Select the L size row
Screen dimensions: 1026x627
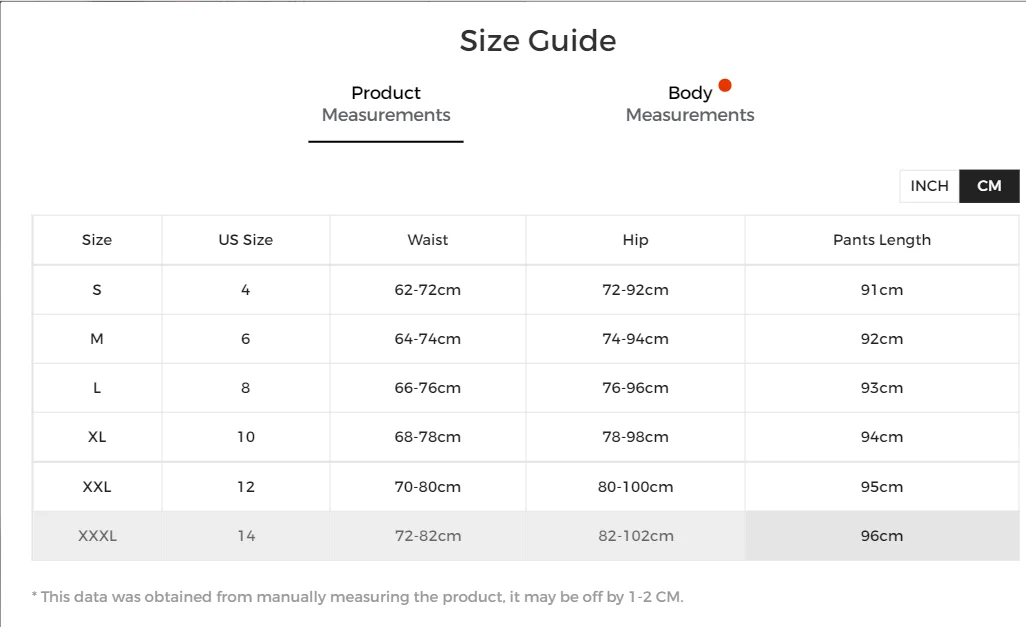click(x=97, y=388)
